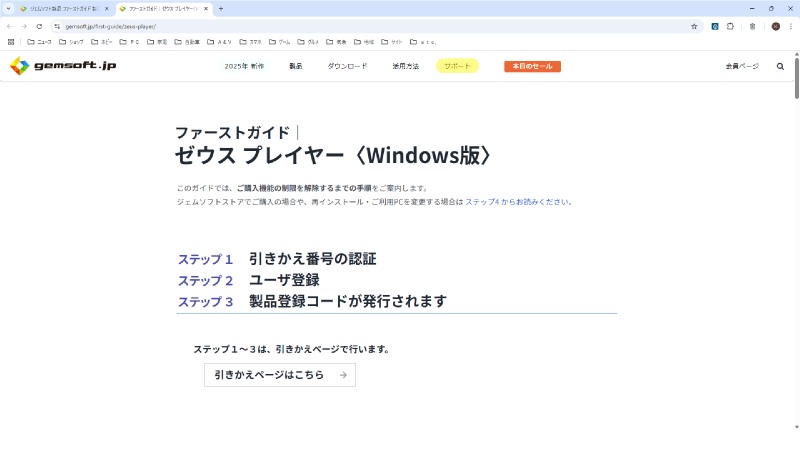Click the Chrome profile avatar
Screen dimensions: 800x450
[775, 26]
